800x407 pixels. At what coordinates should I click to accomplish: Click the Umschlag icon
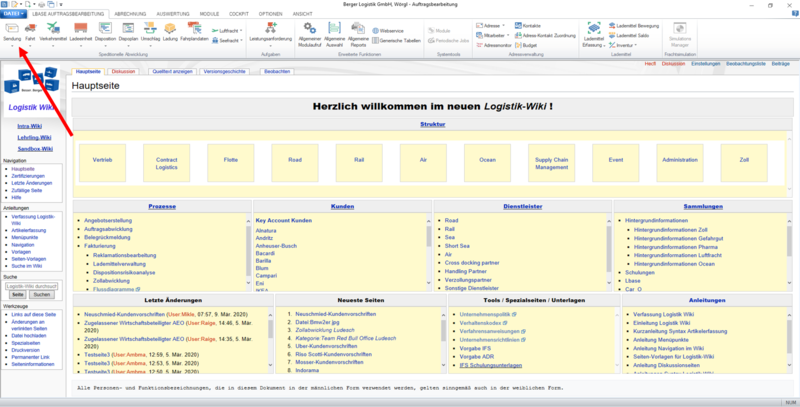[150, 29]
